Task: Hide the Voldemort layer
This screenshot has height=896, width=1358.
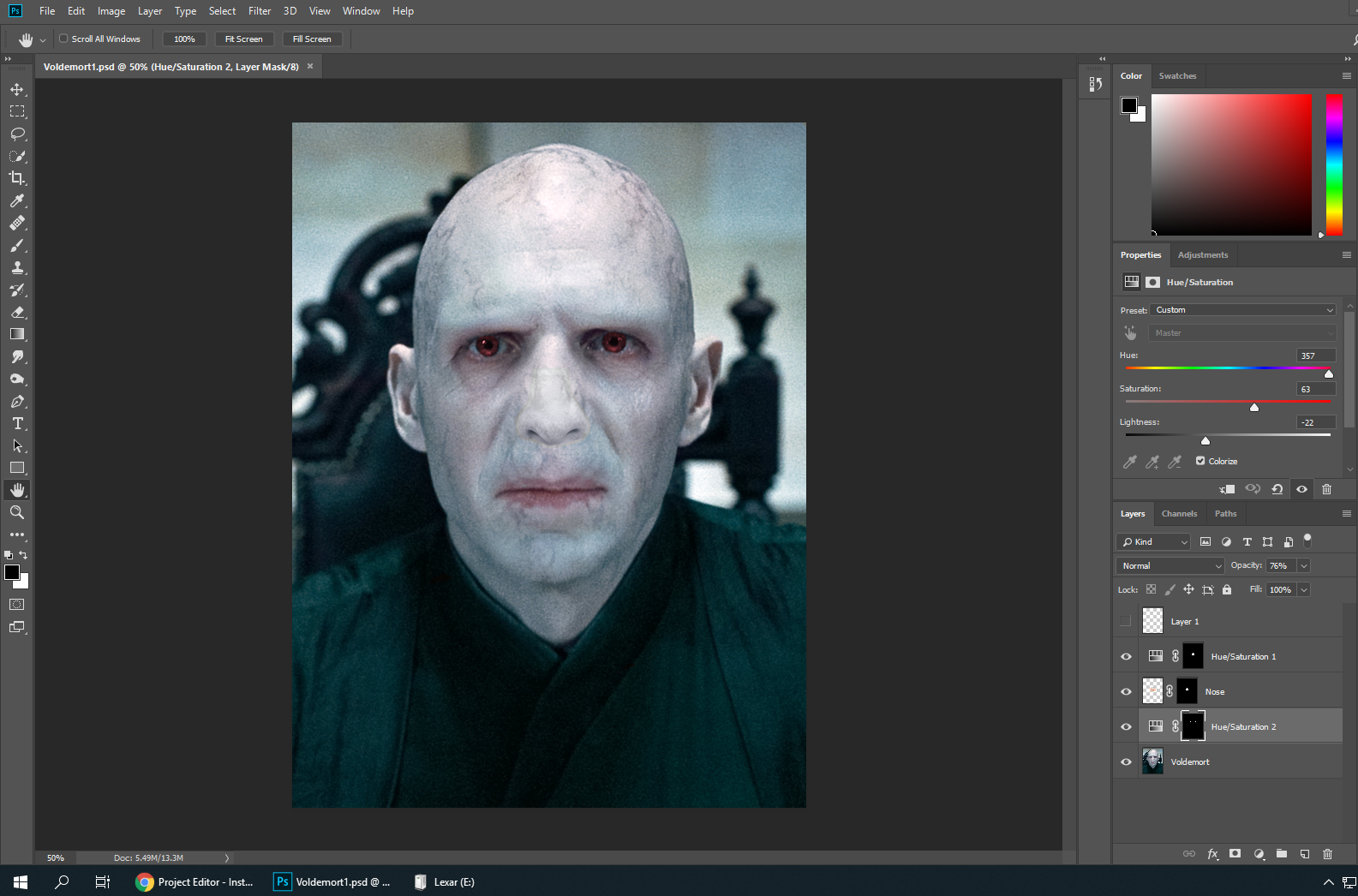Action: coord(1126,762)
